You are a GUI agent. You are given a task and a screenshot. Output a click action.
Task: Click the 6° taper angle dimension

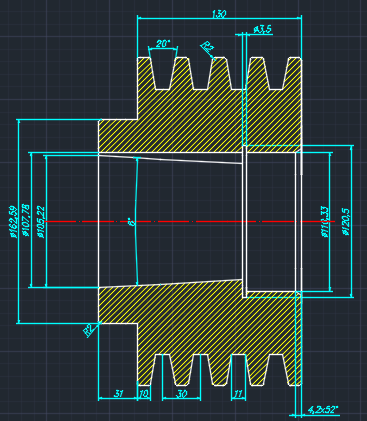click(132, 222)
